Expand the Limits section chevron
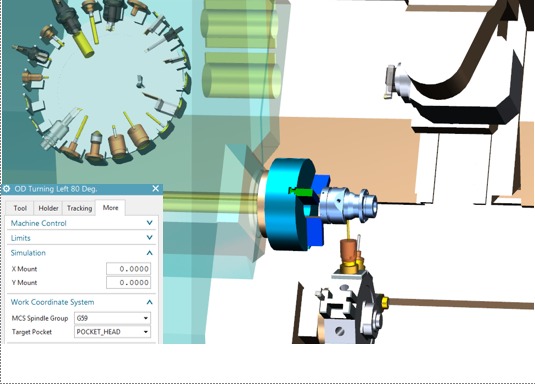Screen dimensions: 535x385 click(149, 238)
